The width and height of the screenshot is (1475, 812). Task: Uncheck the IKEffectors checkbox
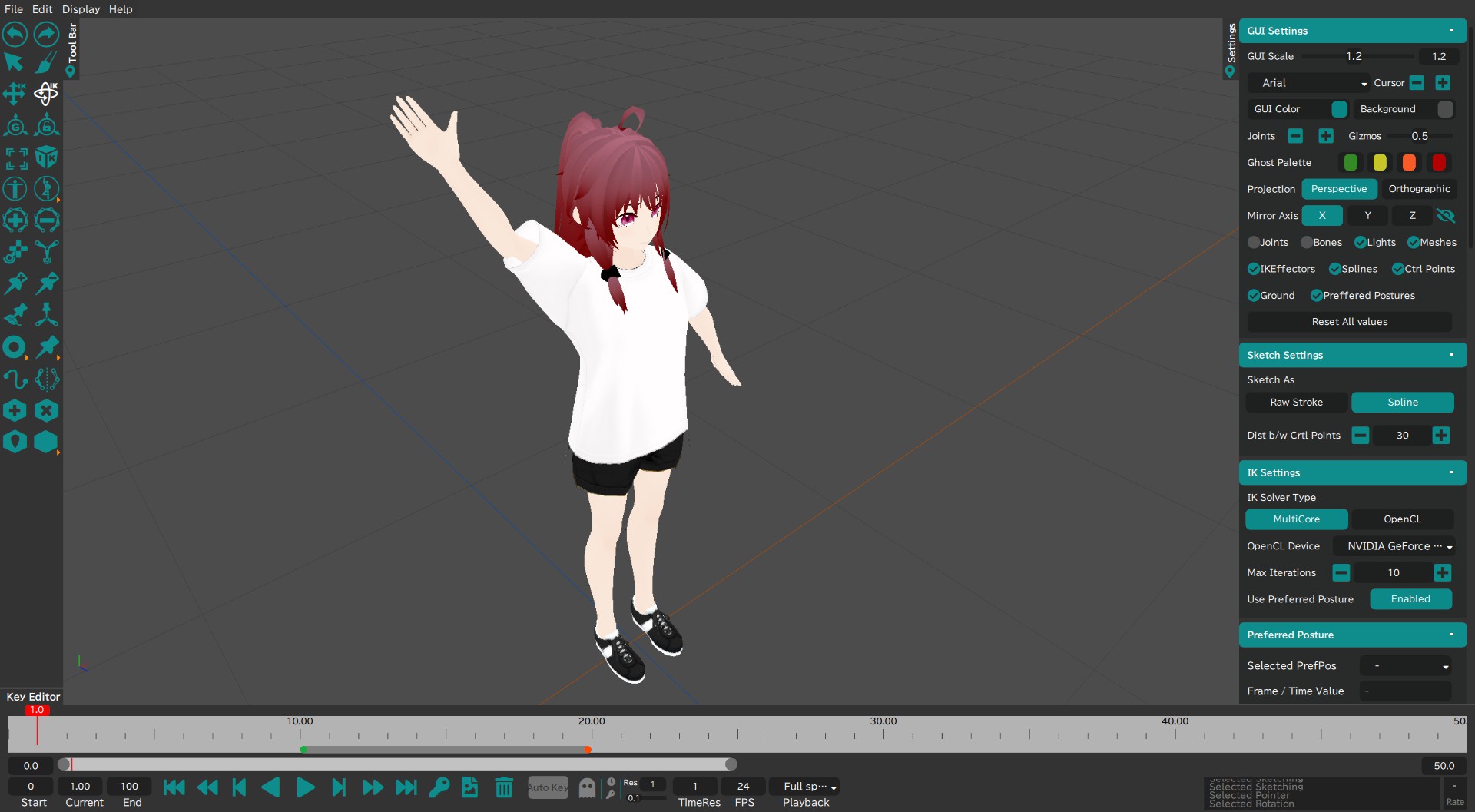(1254, 269)
